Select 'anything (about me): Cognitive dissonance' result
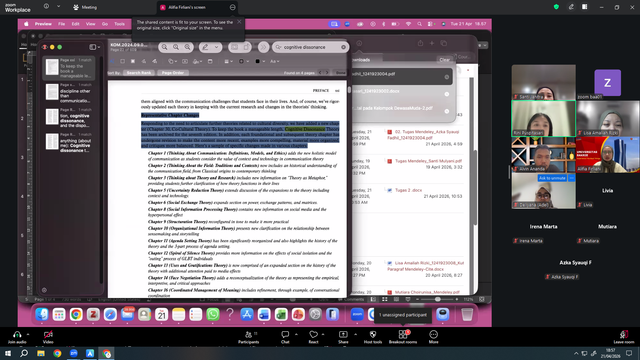This screenshot has width=640, height=360. 69,142
